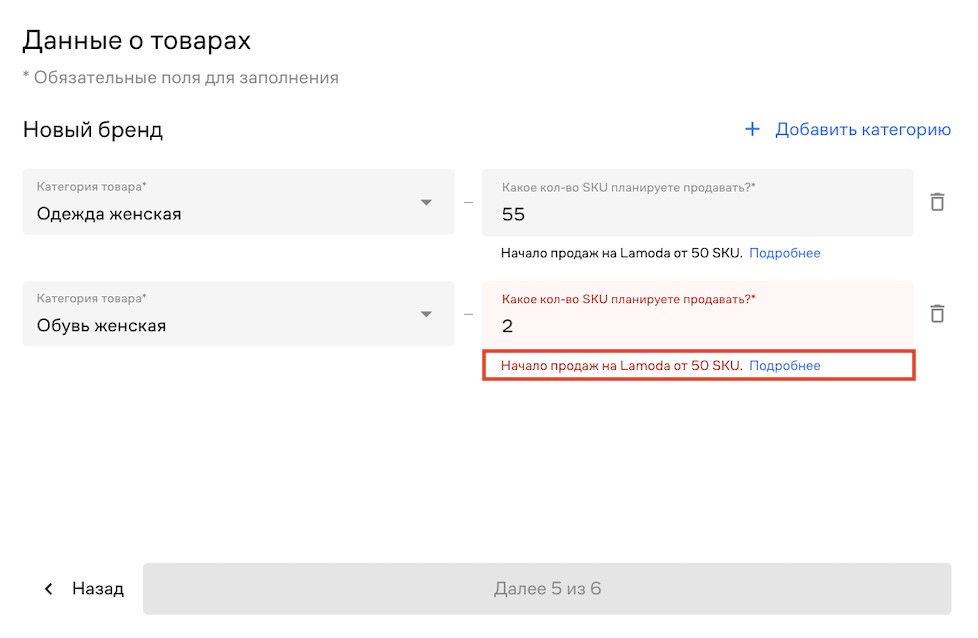Click the Обязательные поля для заполнения note
The width and height of the screenshot is (978, 638).
[x=181, y=78]
